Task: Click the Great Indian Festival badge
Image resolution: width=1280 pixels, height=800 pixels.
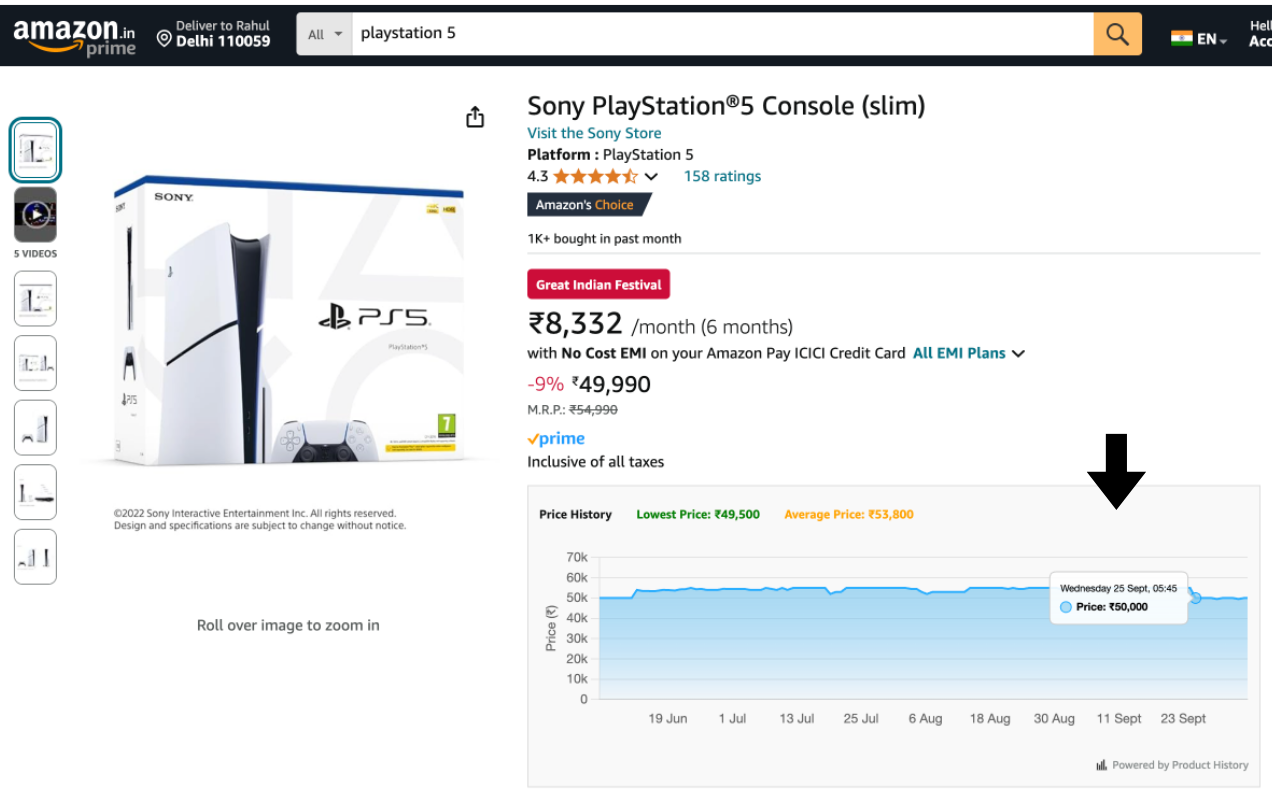Action: point(598,285)
